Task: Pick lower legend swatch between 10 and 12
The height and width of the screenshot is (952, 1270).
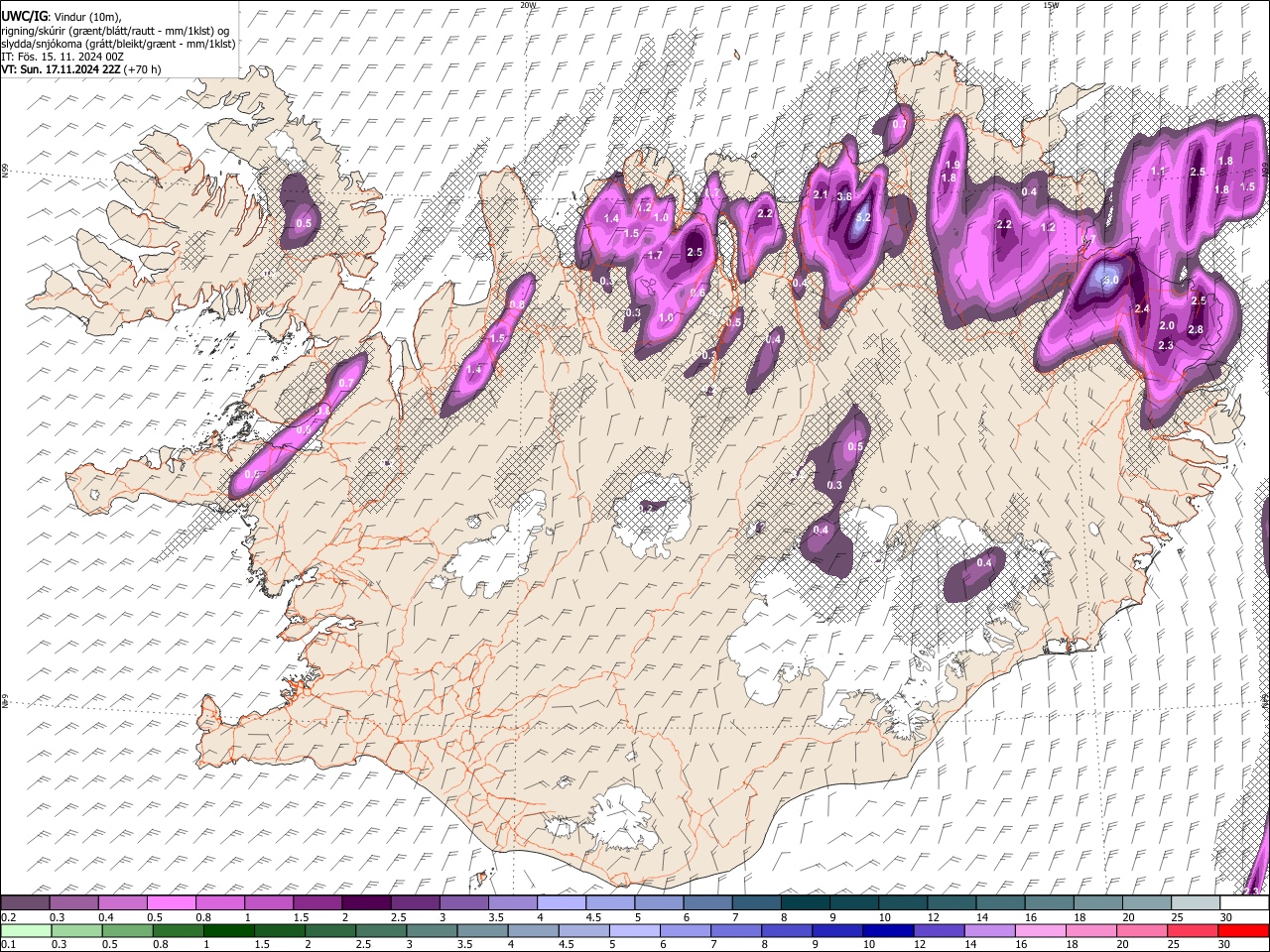Action: (x=888, y=930)
